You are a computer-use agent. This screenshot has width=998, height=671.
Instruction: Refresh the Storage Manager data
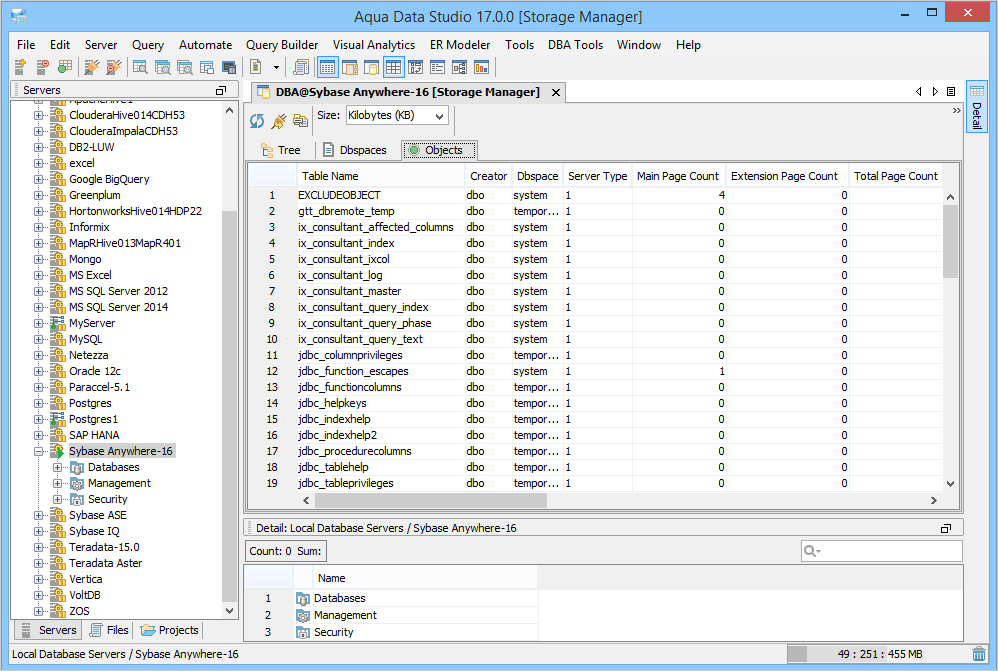click(x=257, y=120)
